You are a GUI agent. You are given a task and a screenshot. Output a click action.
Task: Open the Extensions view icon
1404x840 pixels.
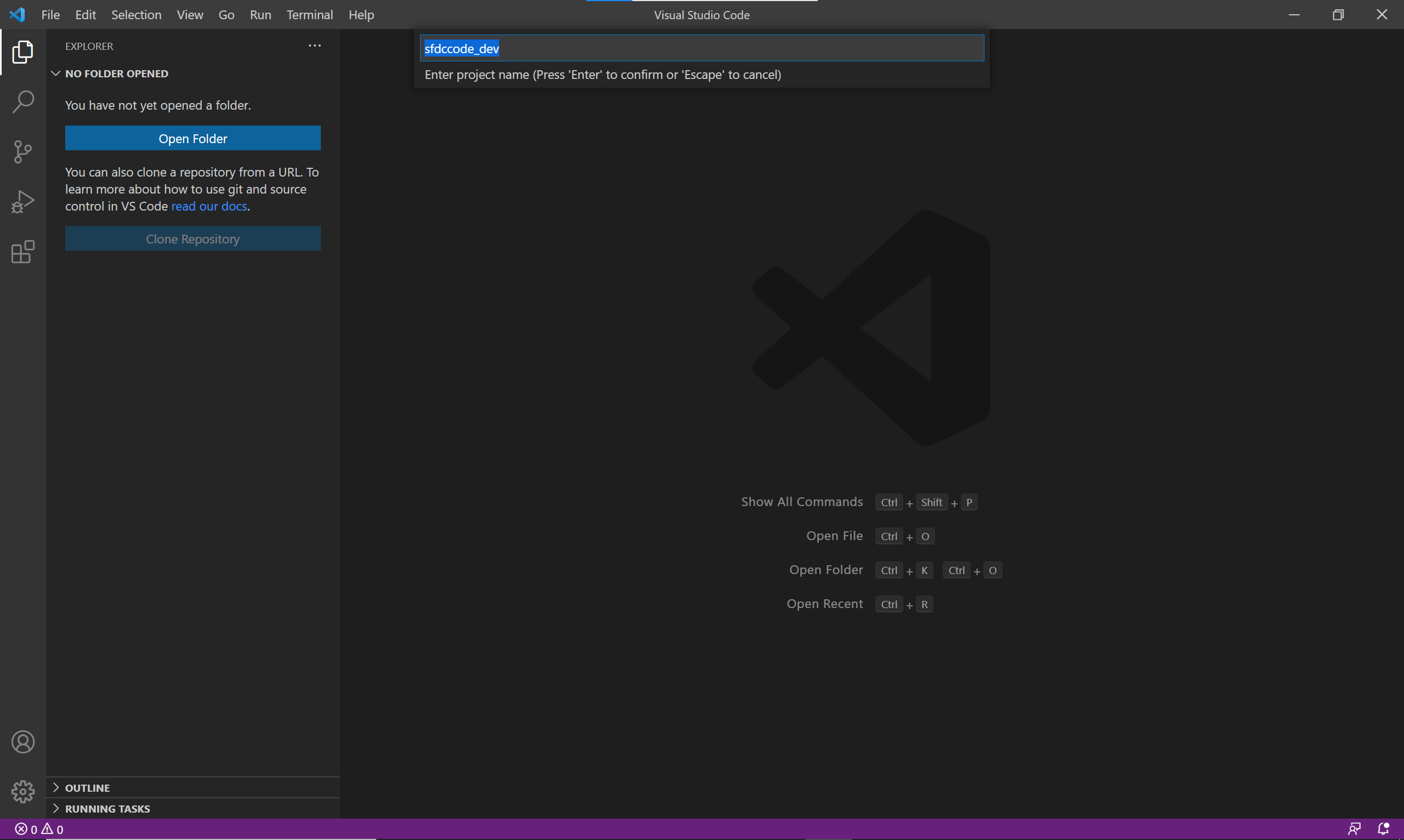[x=22, y=252]
